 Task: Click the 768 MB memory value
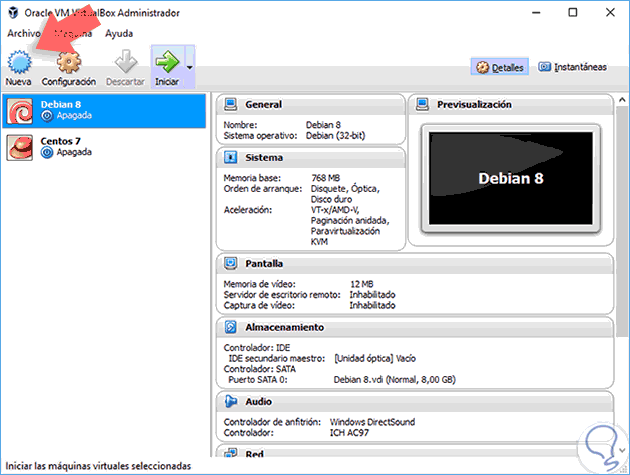click(325, 178)
